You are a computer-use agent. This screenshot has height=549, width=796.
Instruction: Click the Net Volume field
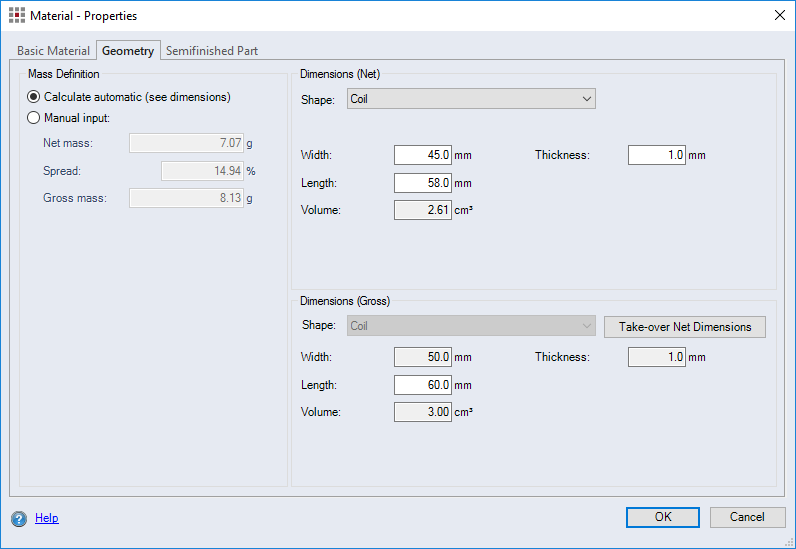pyautogui.click(x=423, y=210)
